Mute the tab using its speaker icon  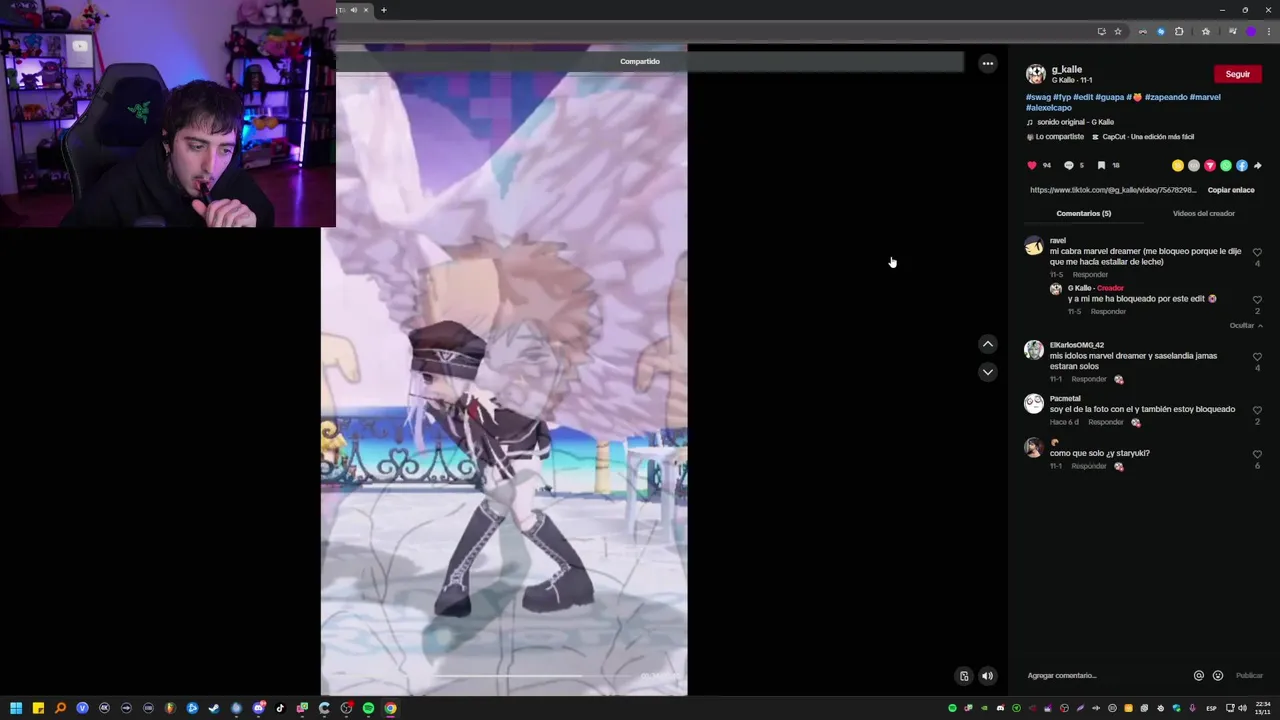[x=353, y=10]
